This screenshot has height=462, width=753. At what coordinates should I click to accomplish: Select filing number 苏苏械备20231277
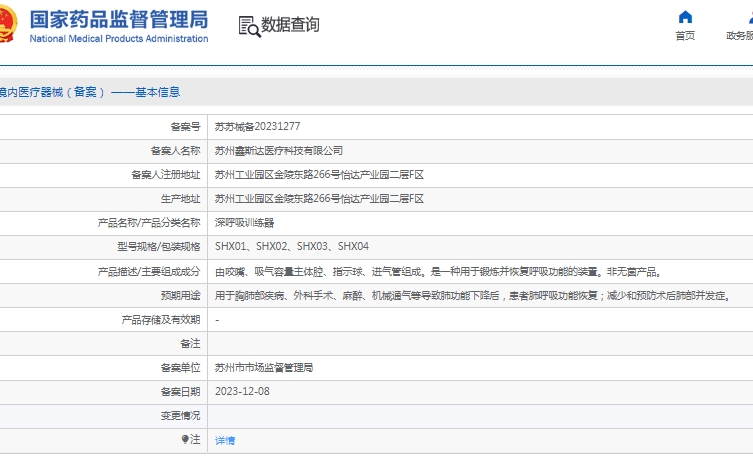(257, 126)
